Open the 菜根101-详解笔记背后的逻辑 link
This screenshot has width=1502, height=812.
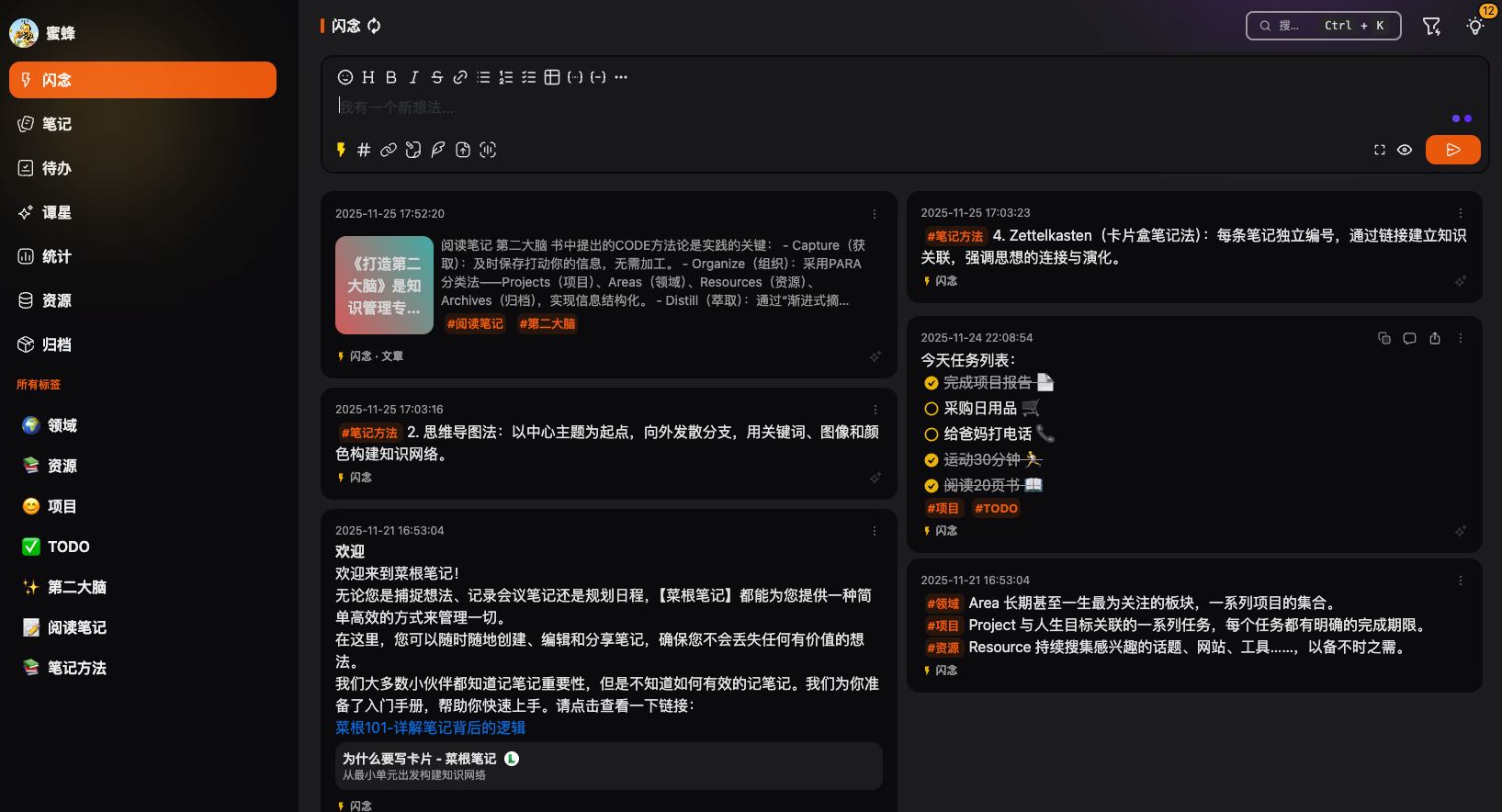point(430,727)
